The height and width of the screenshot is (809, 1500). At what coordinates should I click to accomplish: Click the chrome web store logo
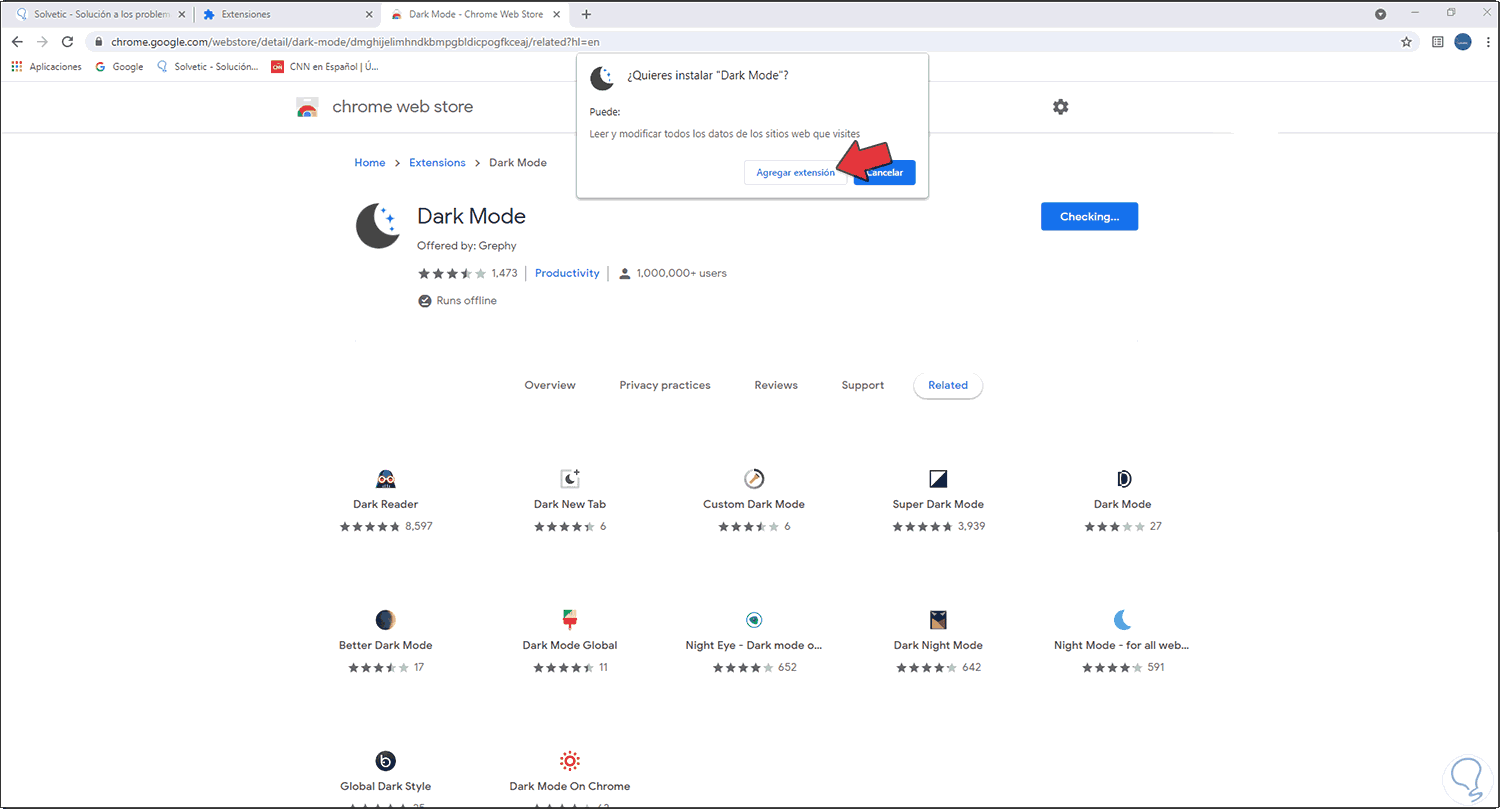(x=307, y=107)
